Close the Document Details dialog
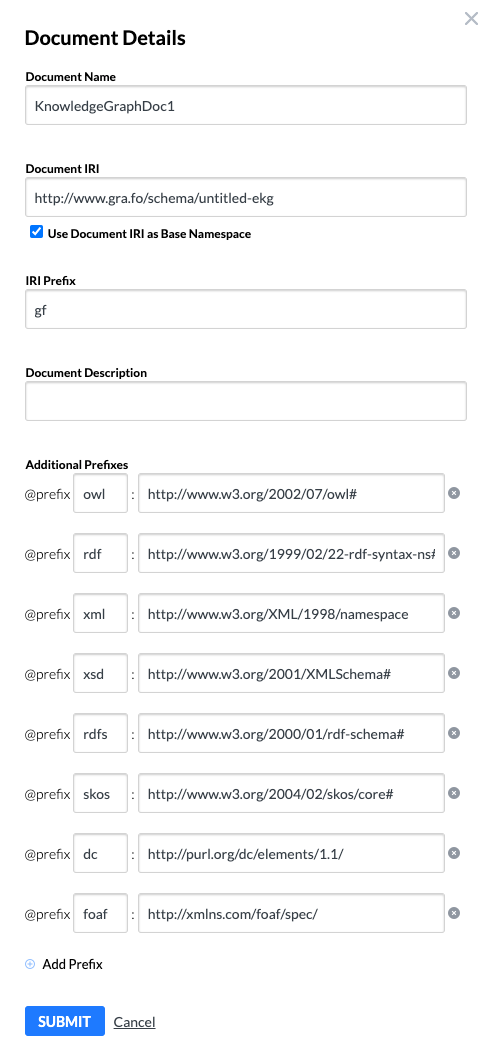Image resolution: width=489 pixels, height=1048 pixels. [x=472, y=19]
